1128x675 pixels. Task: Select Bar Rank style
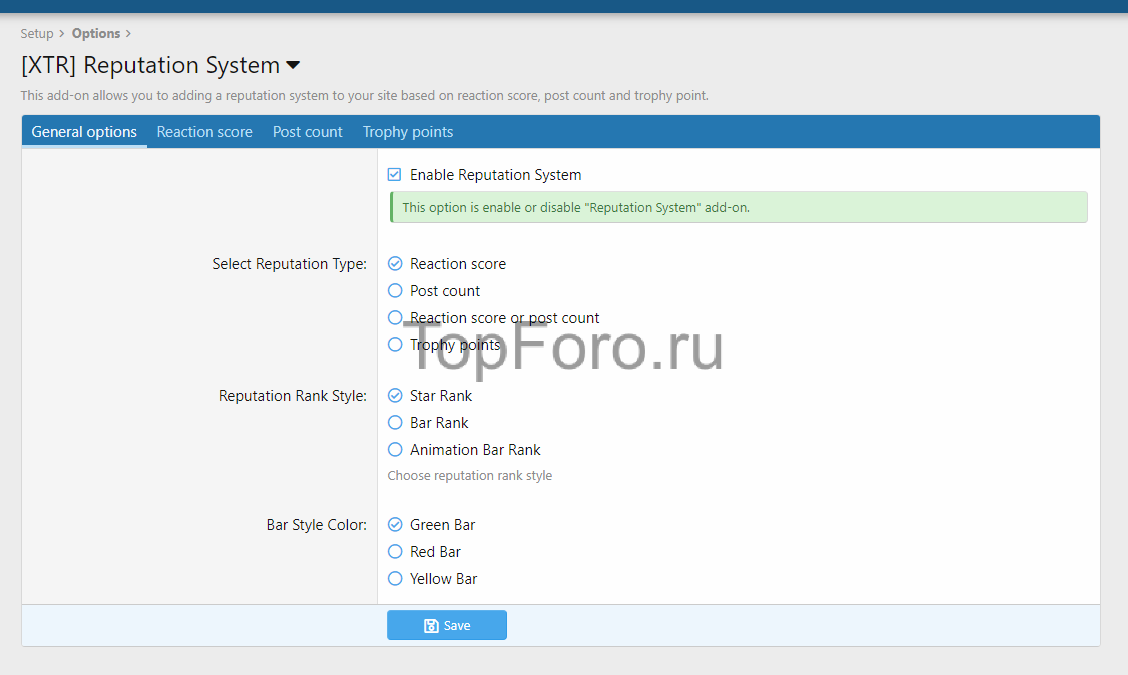pos(395,423)
